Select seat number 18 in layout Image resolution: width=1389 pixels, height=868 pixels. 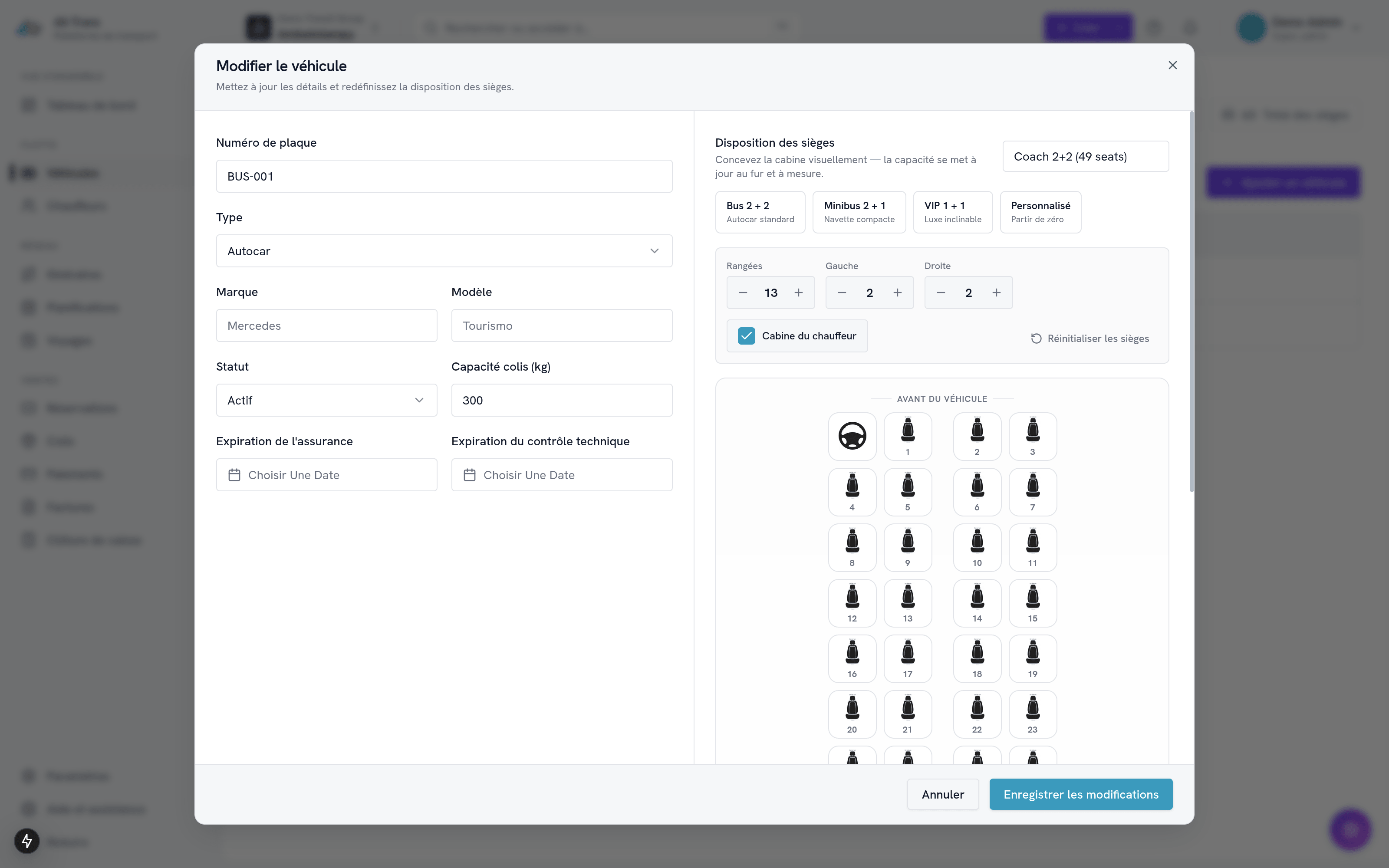977,658
